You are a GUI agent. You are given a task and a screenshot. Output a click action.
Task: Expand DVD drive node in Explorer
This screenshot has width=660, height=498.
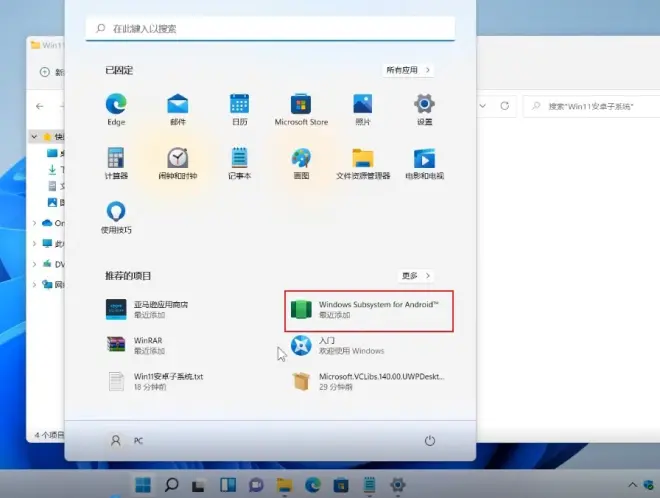(x=34, y=264)
